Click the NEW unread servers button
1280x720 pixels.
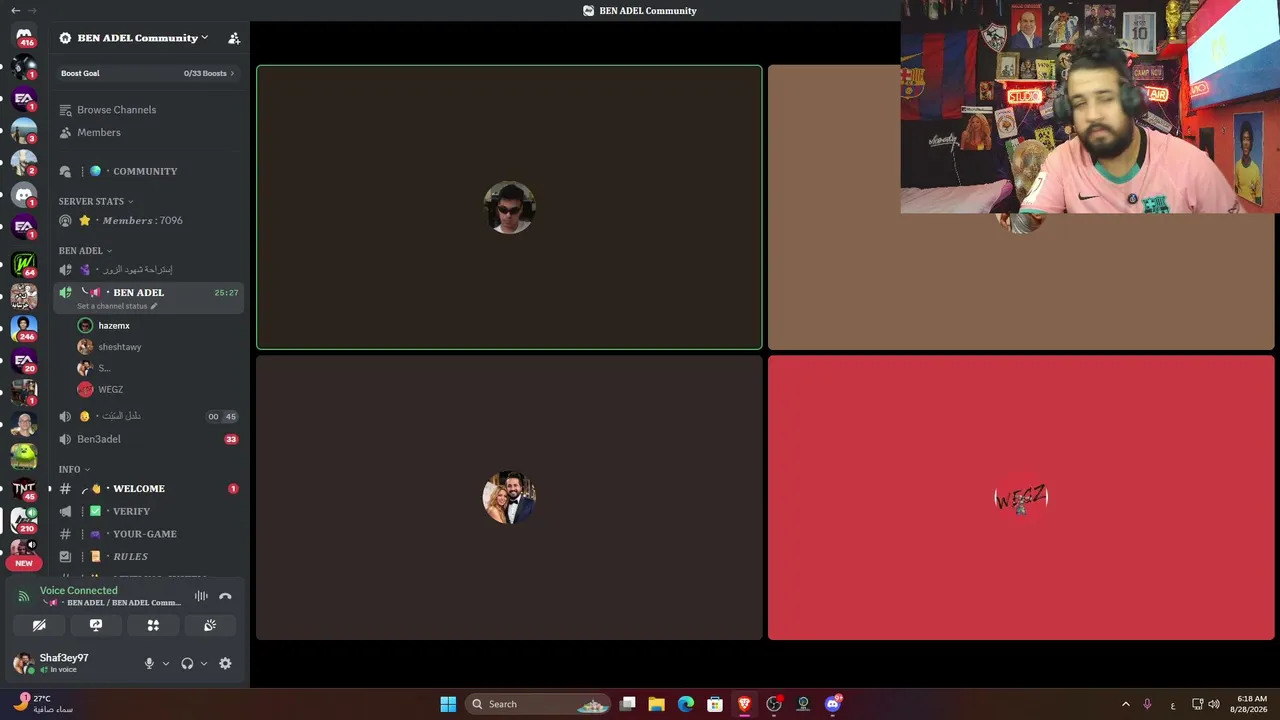pyautogui.click(x=24, y=563)
